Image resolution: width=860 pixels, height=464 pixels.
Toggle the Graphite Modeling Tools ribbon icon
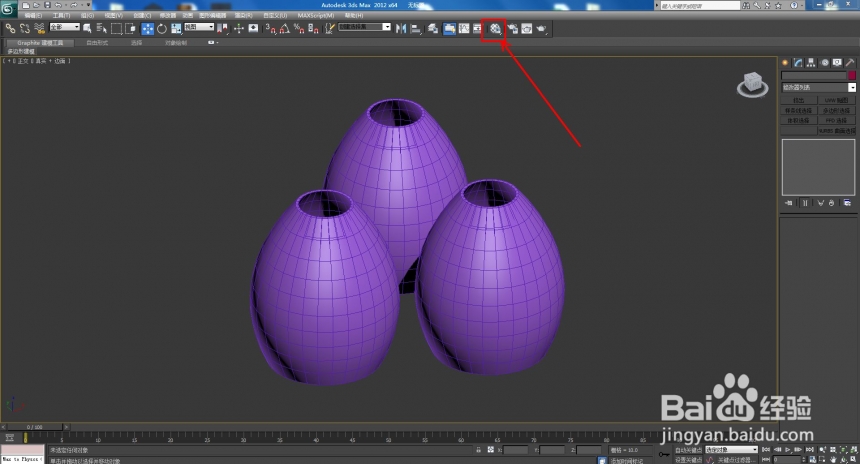click(x=449, y=29)
